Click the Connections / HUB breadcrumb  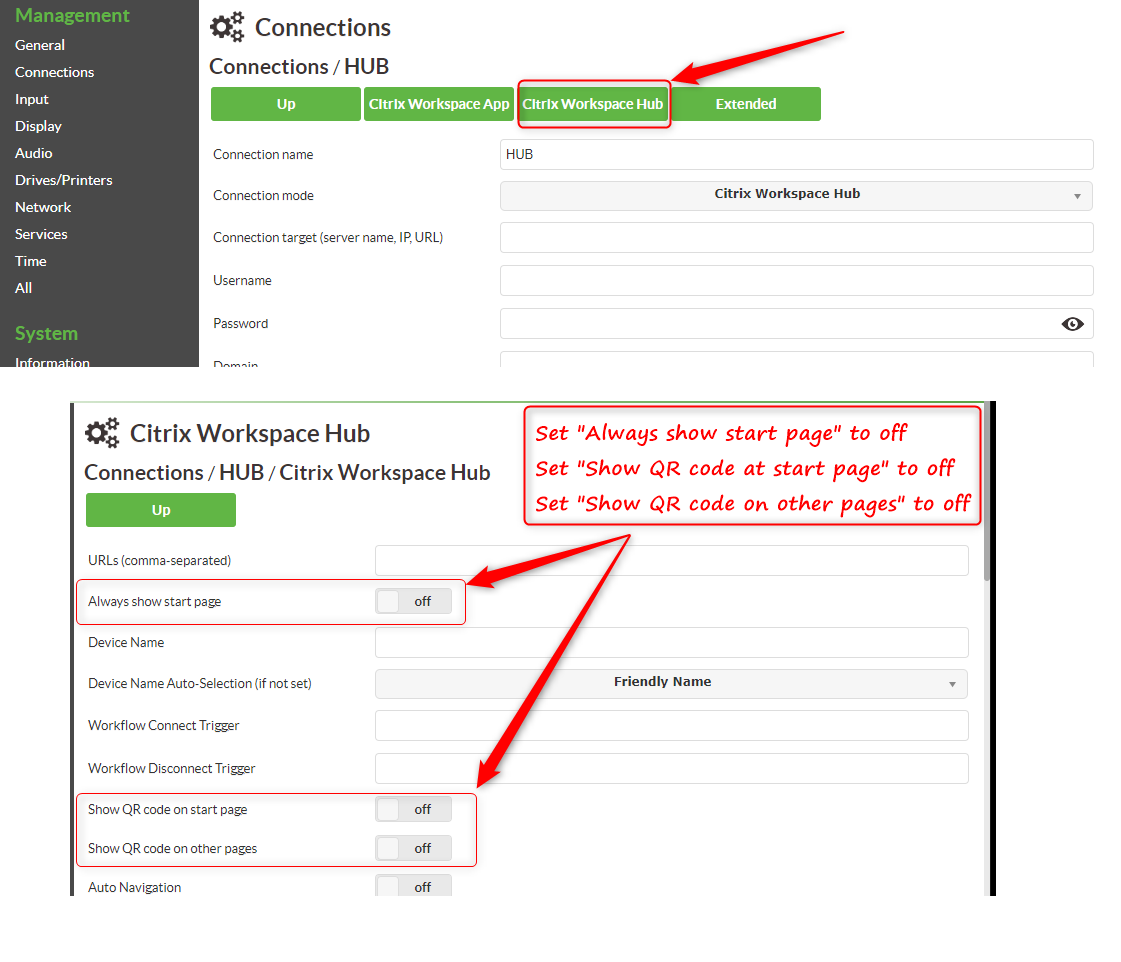(299, 66)
